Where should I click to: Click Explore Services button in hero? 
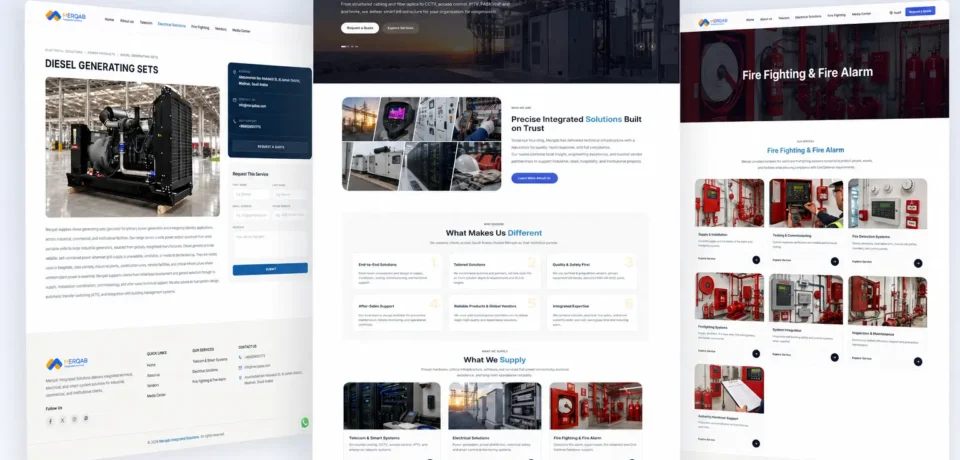tap(400, 28)
